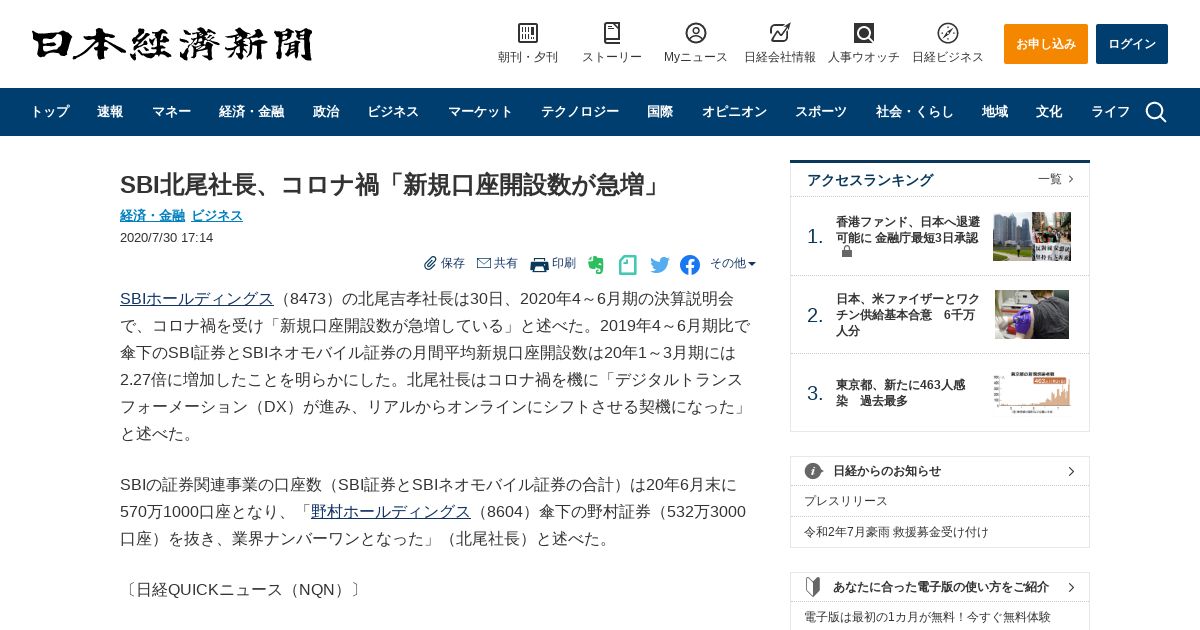Open ranking article 東京都、新たに463人感染
The width and height of the screenshot is (1200, 630).
click(x=901, y=392)
